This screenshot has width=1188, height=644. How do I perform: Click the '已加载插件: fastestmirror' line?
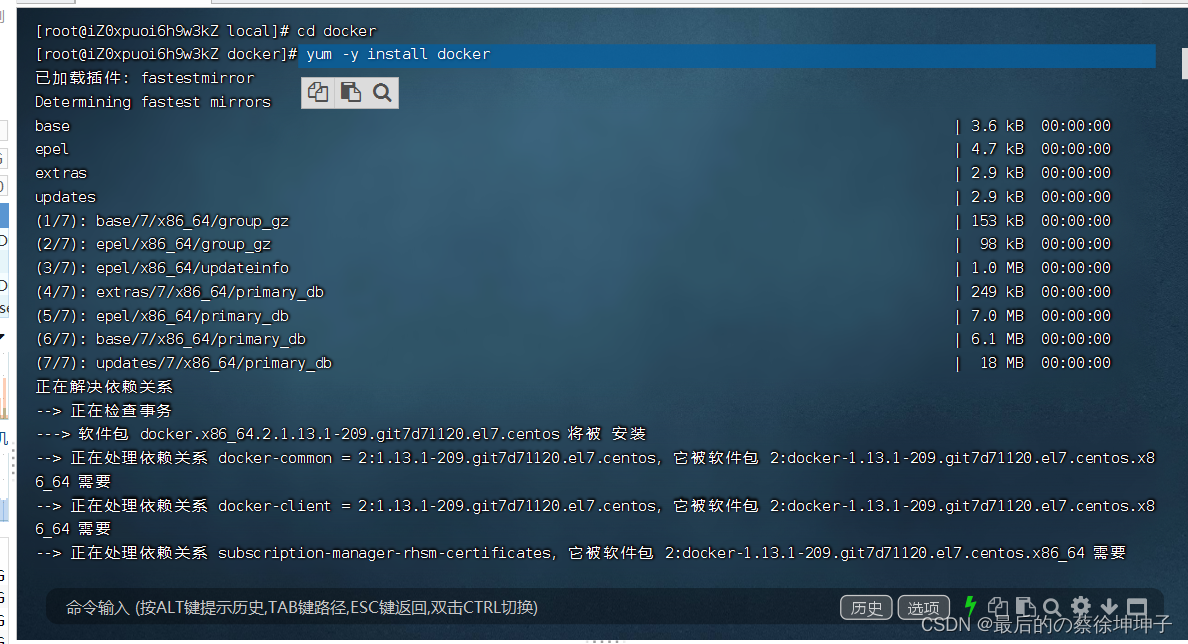[x=145, y=78]
